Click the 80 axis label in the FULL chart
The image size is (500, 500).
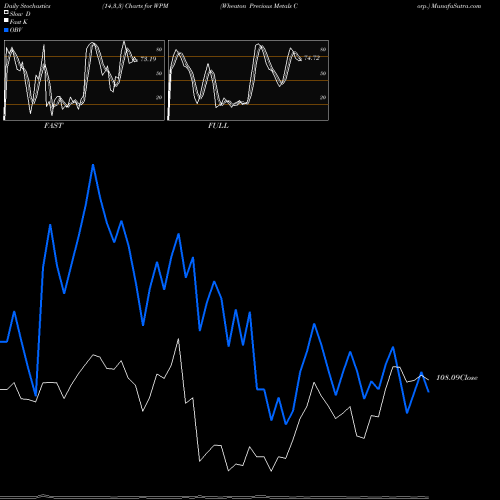pos(323,49)
